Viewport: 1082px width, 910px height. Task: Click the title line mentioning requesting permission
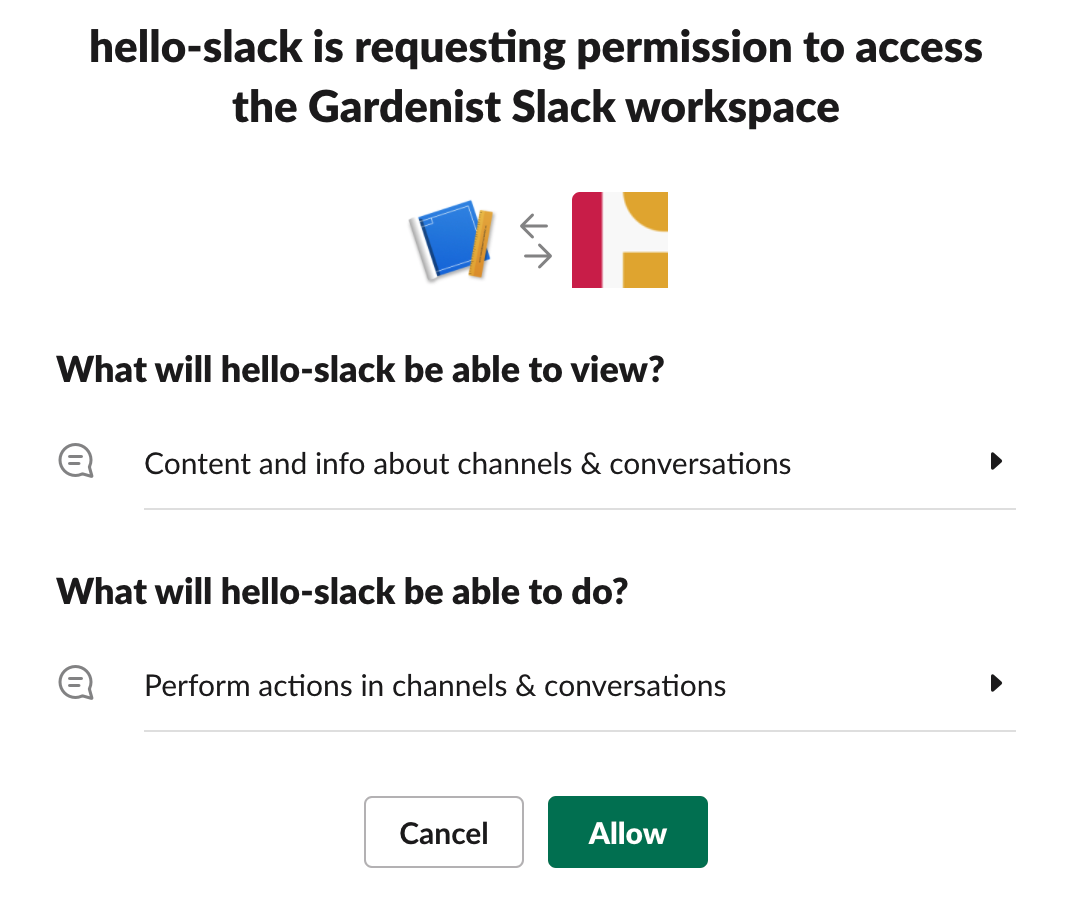coord(536,48)
